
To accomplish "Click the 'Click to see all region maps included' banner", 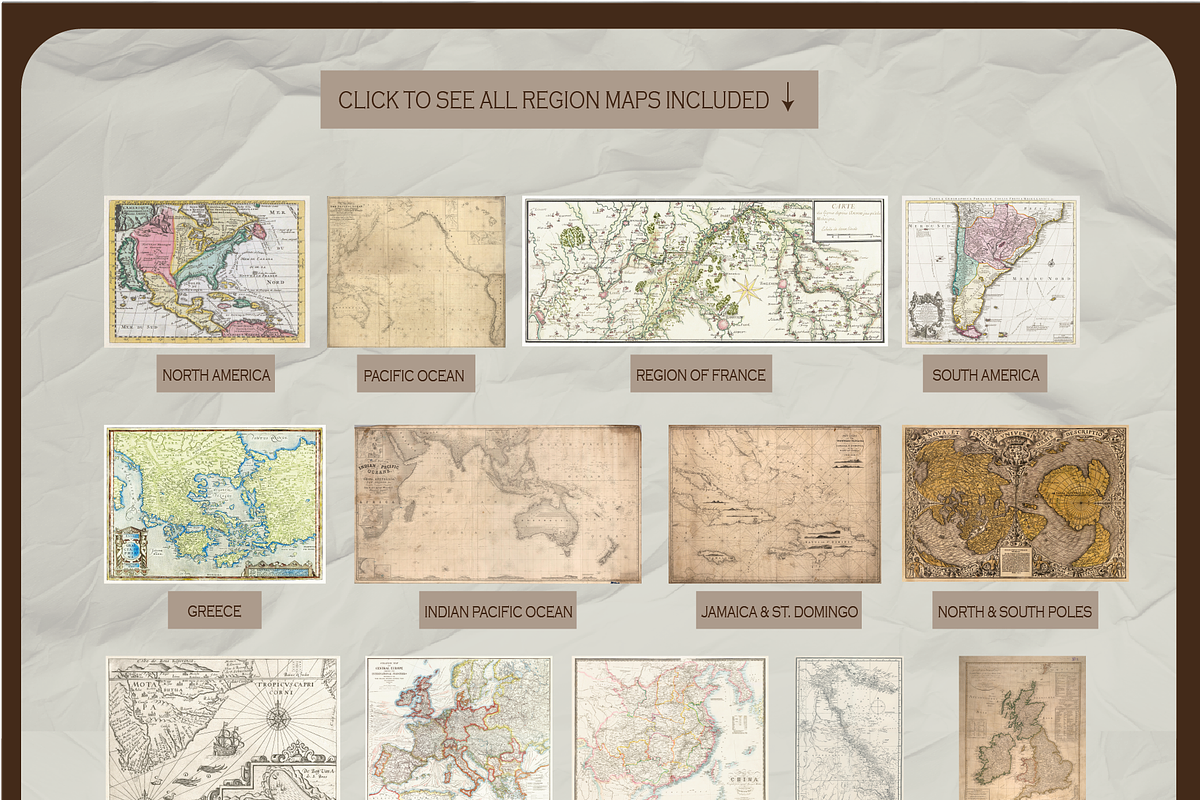I will tap(569, 99).
